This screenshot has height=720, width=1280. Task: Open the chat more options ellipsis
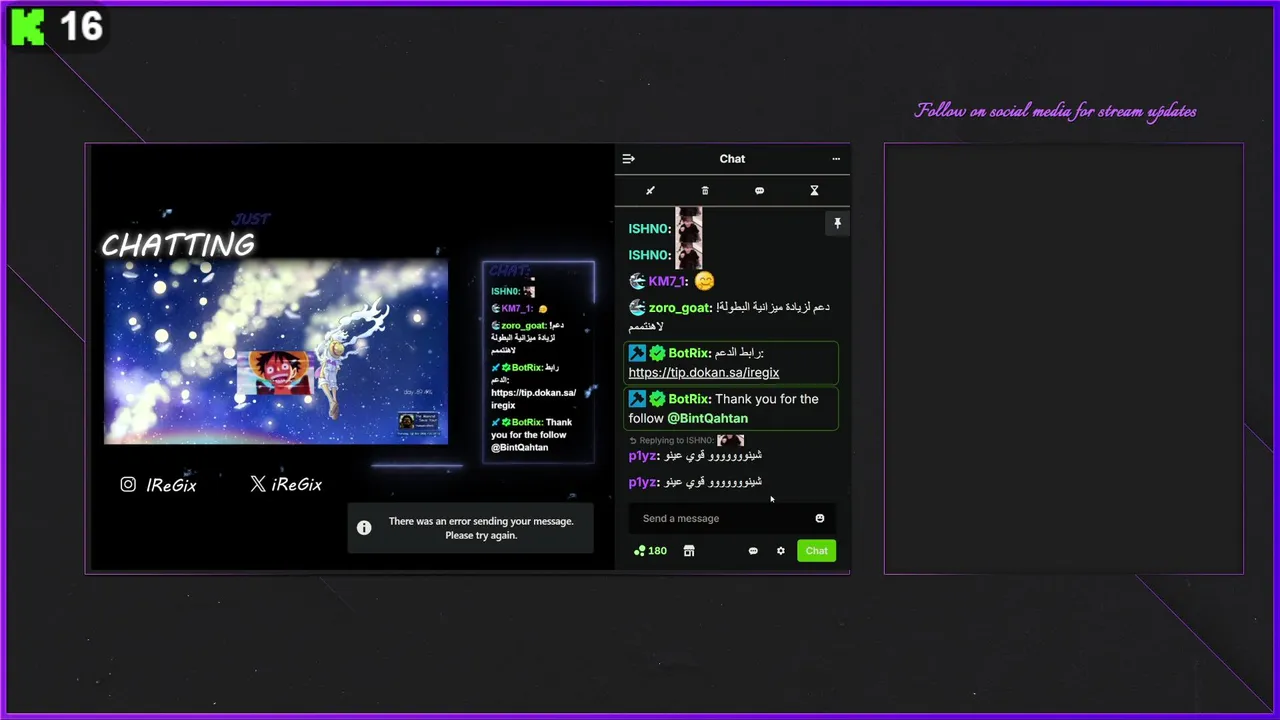click(836, 159)
